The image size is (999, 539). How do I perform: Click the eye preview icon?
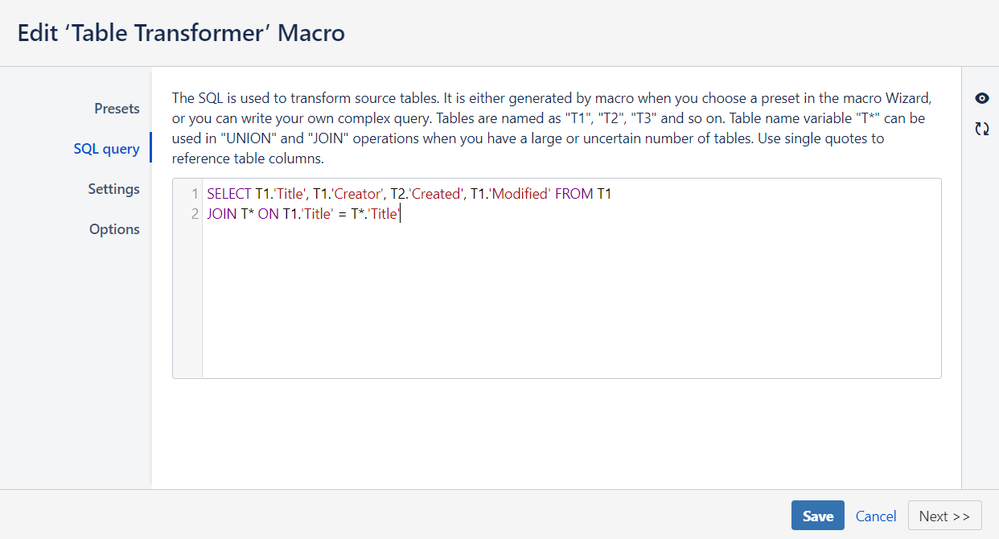(982, 98)
